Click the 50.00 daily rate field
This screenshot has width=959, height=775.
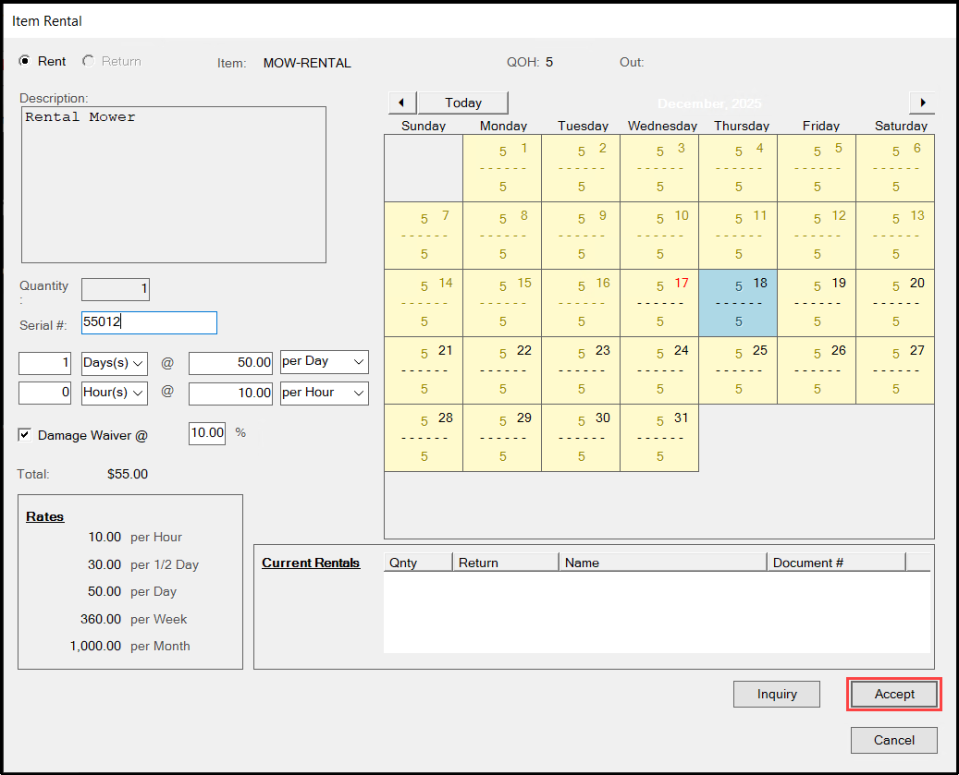click(x=230, y=362)
